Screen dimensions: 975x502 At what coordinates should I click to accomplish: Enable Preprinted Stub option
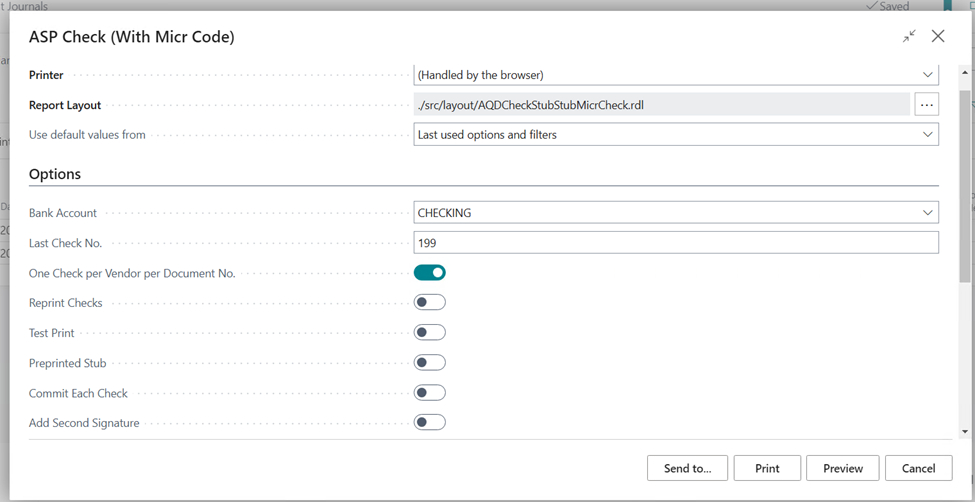point(430,363)
